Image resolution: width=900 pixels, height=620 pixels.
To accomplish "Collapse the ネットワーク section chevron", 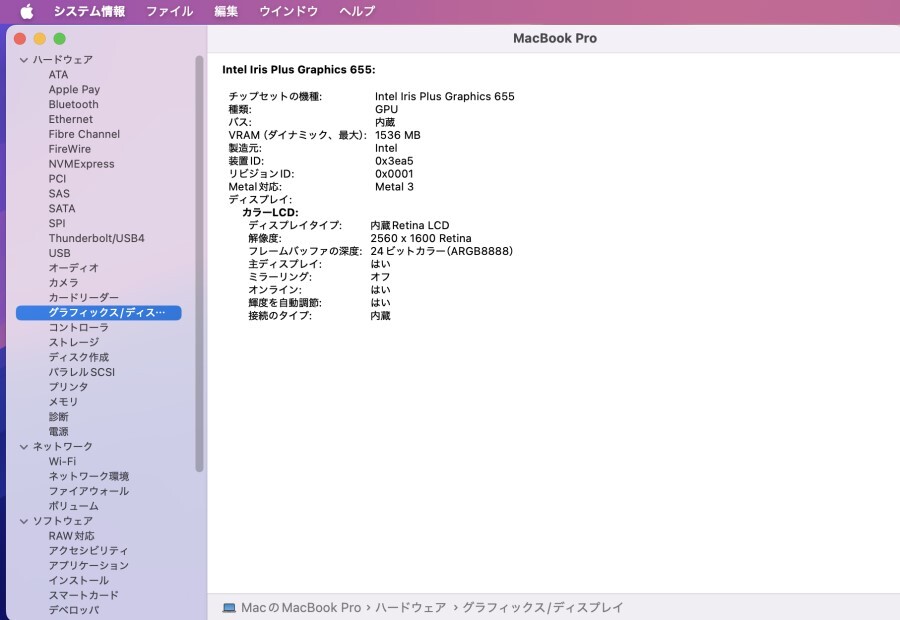I will (24, 447).
